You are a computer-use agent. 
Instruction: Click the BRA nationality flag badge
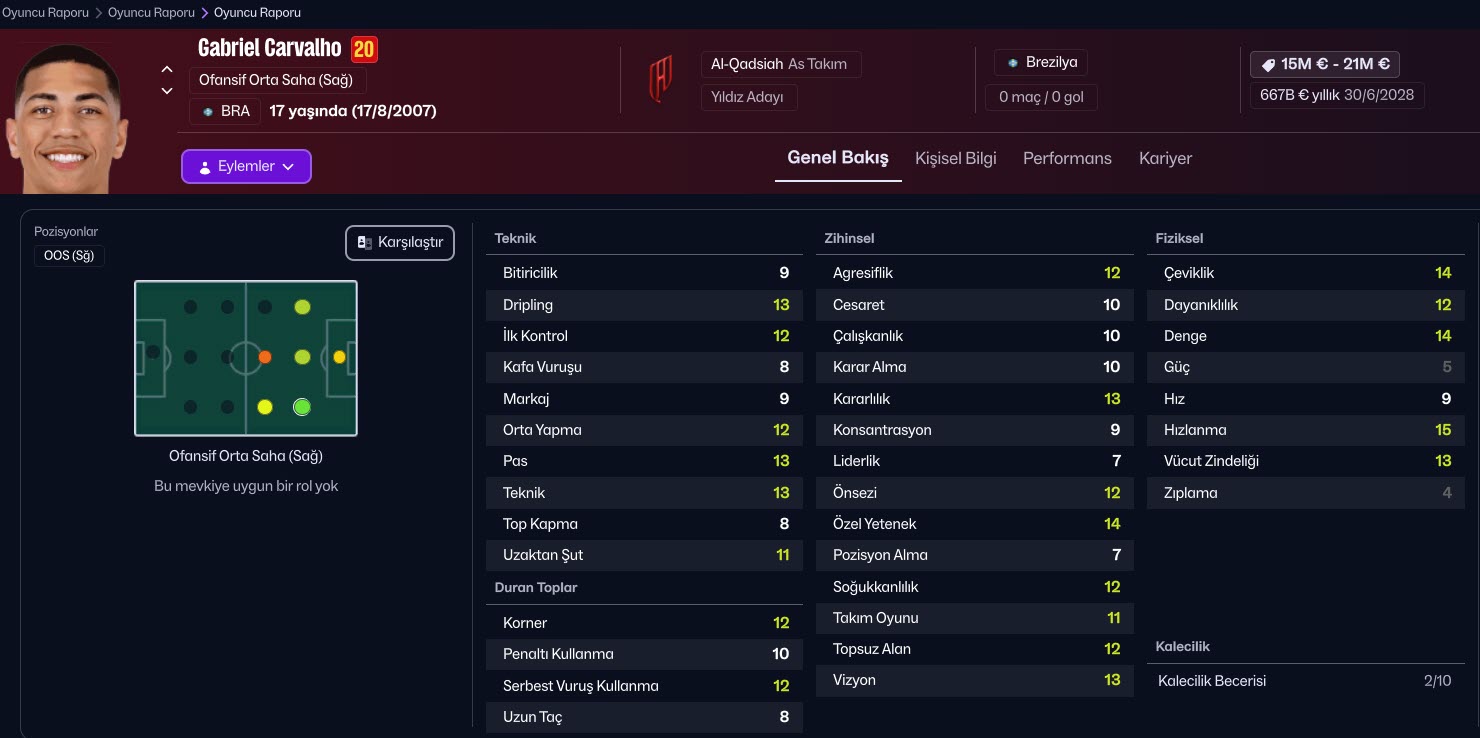(208, 111)
